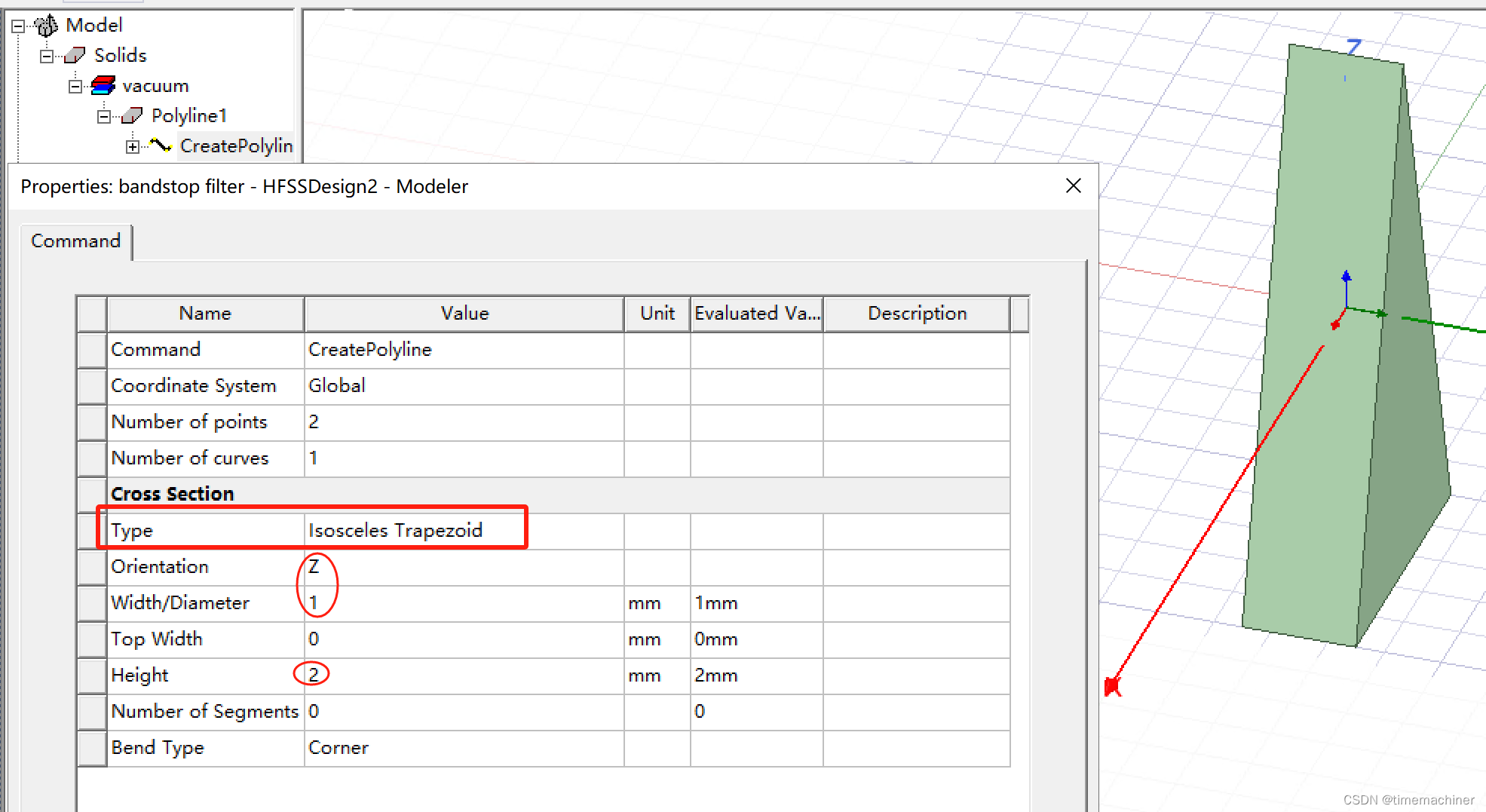Select the Isosceles Trapezoid type value
The image size is (1486, 812).
[x=395, y=530]
